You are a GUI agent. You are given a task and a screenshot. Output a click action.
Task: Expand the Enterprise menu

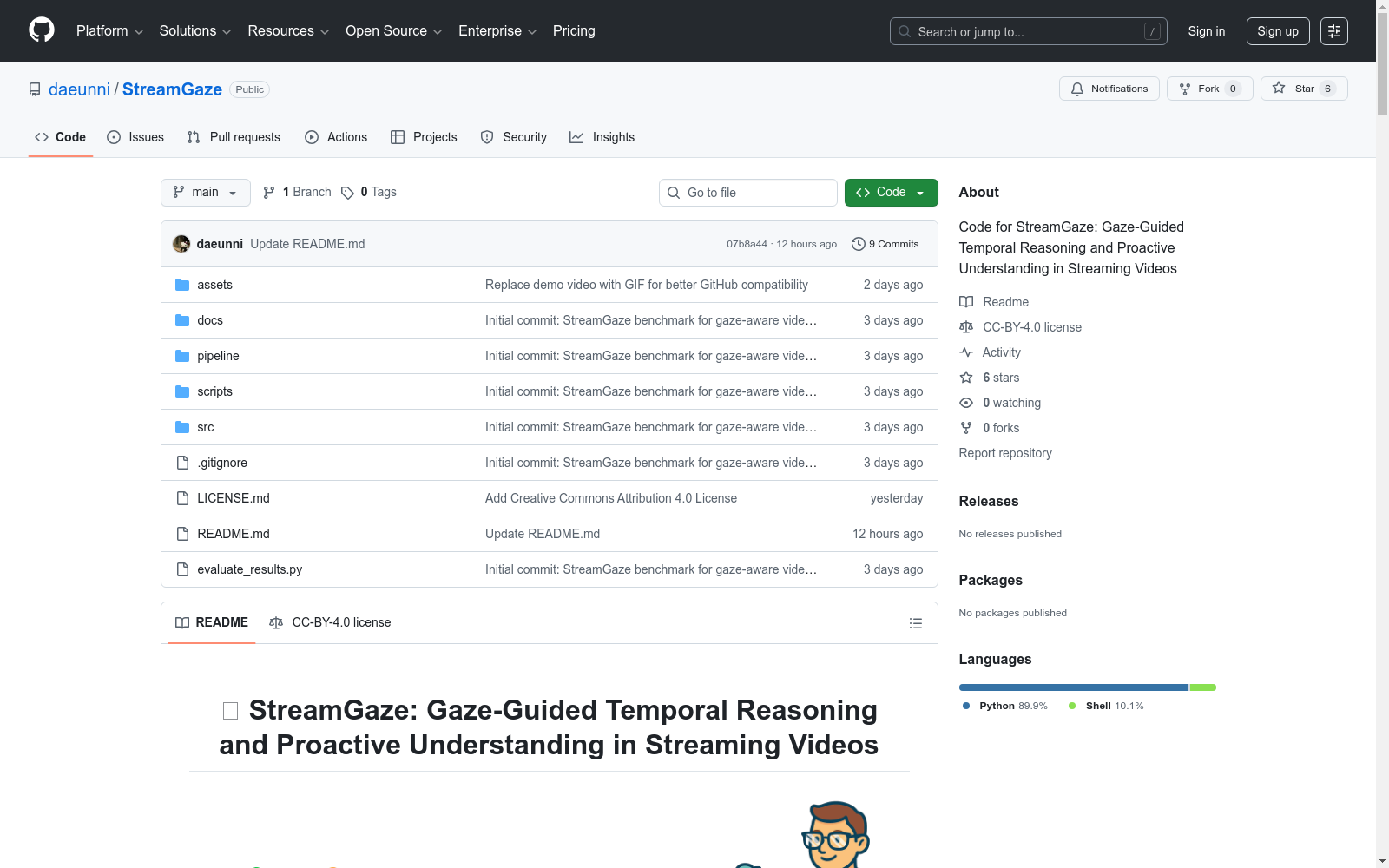click(497, 31)
